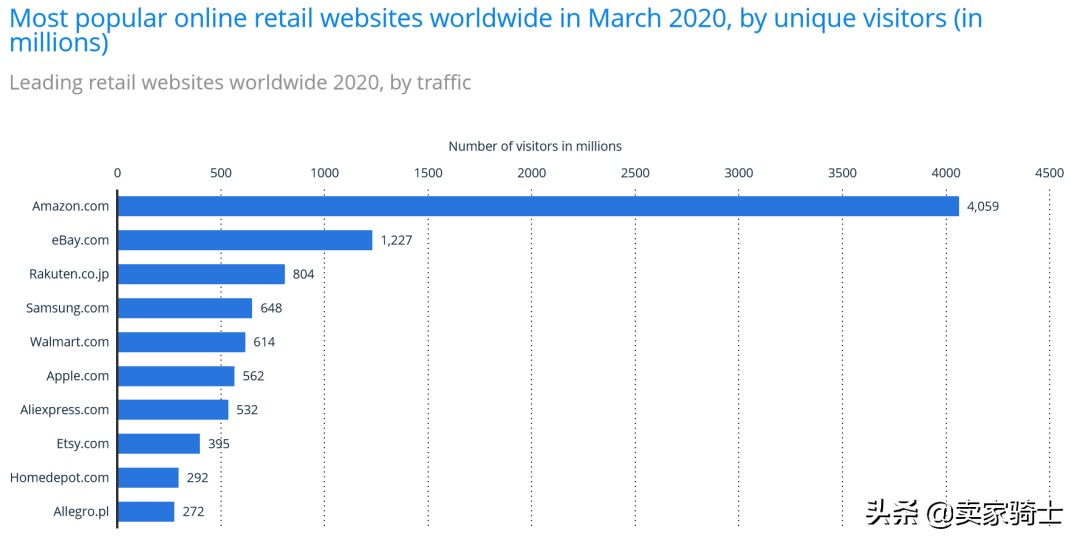Click the axis tick label '2500'
Image resolution: width=1080 pixels, height=543 pixels.
pos(635,173)
